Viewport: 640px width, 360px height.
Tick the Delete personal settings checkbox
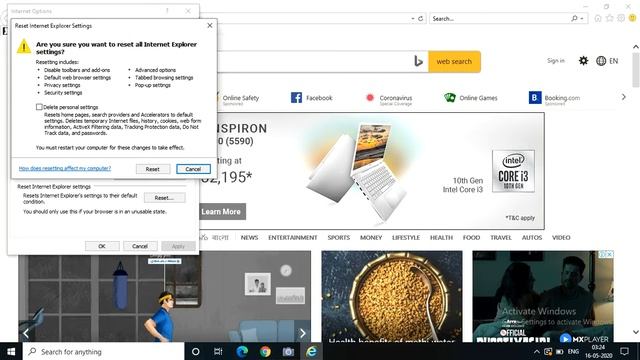(39, 107)
